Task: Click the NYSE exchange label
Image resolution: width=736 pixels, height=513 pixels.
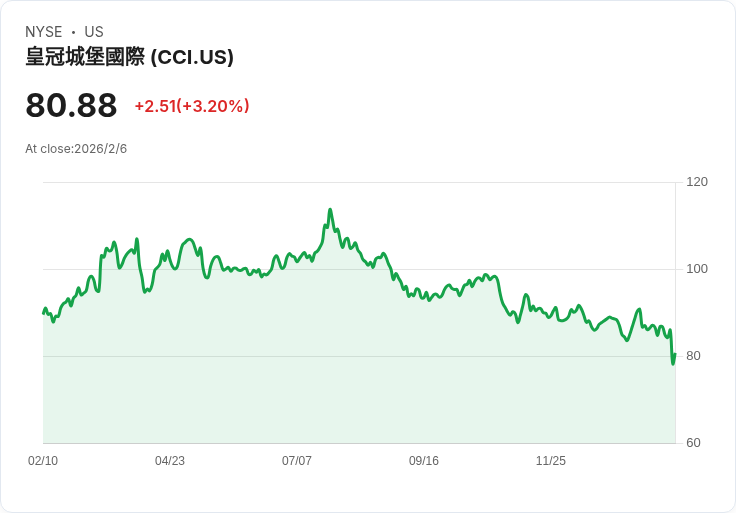Action: [x=44, y=32]
